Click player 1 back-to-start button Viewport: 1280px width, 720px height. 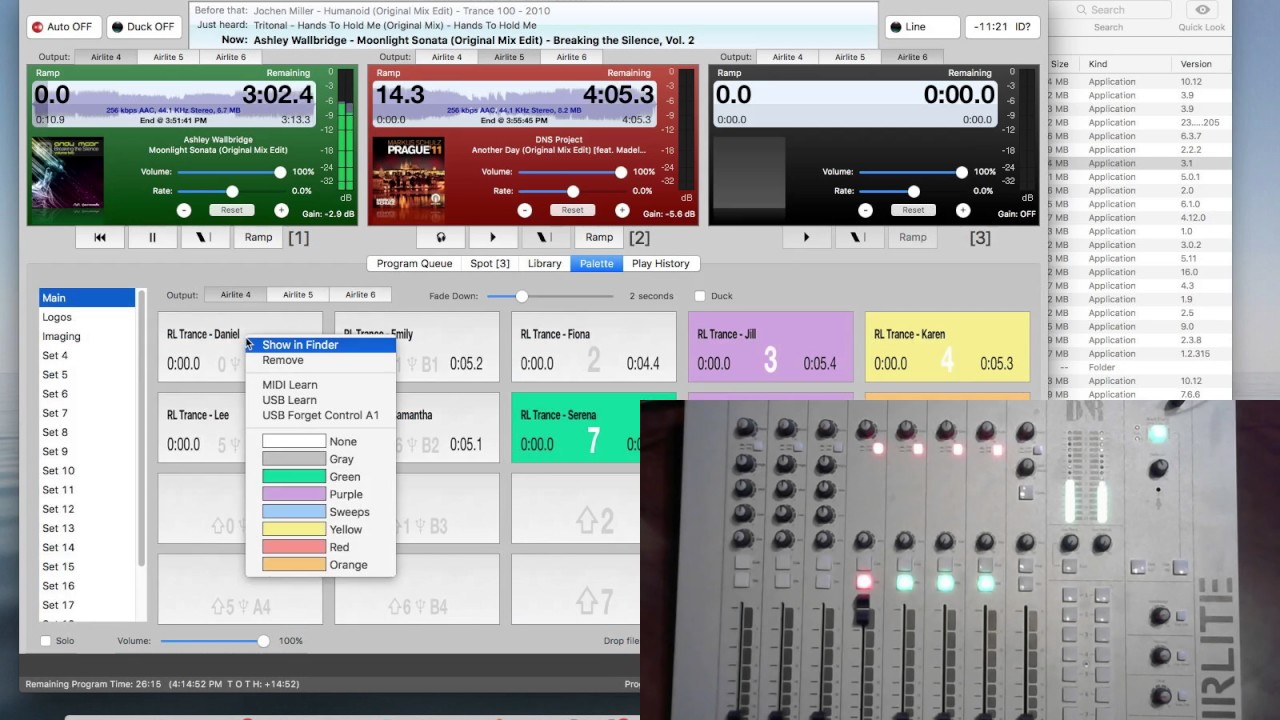click(100, 237)
